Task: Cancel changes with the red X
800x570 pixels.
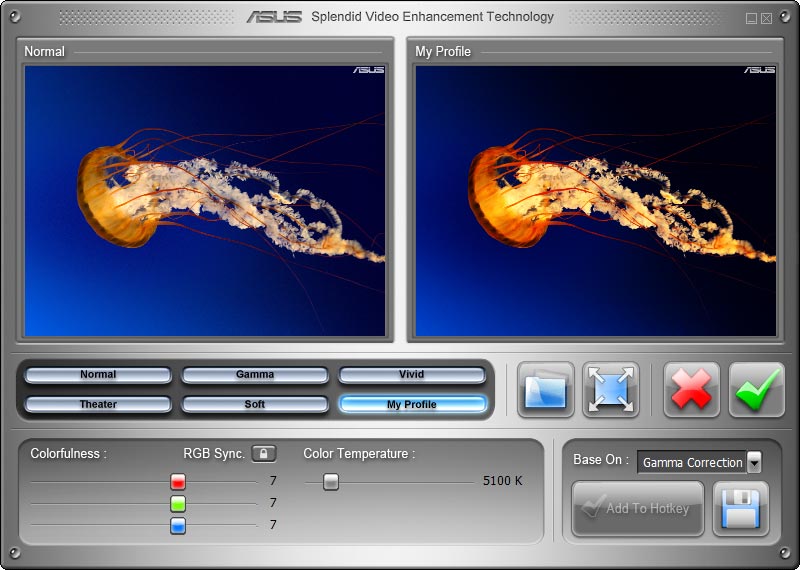Action: pos(691,390)
